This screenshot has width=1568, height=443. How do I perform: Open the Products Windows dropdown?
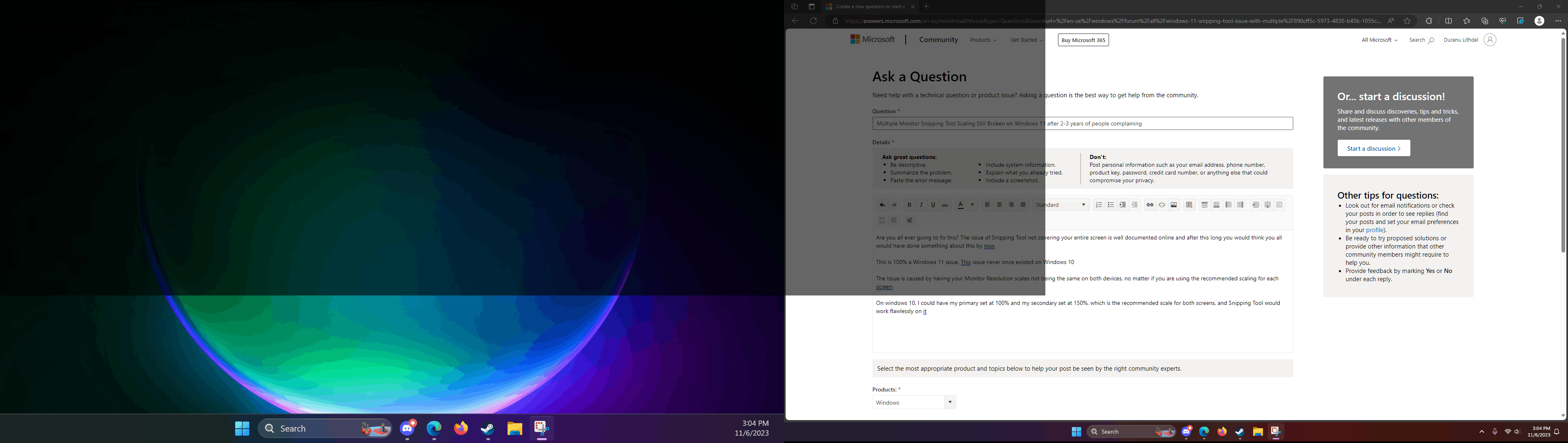tap(914, 402)
